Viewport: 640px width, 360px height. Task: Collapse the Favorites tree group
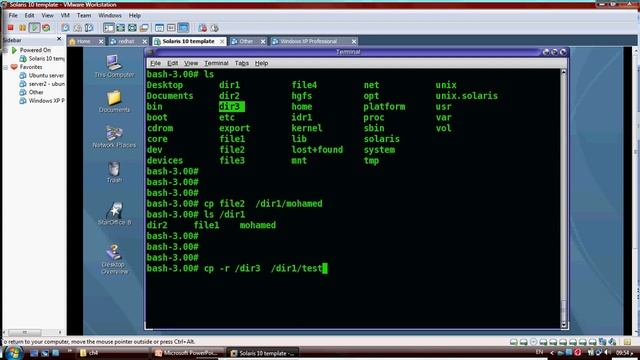pos(6,67)
